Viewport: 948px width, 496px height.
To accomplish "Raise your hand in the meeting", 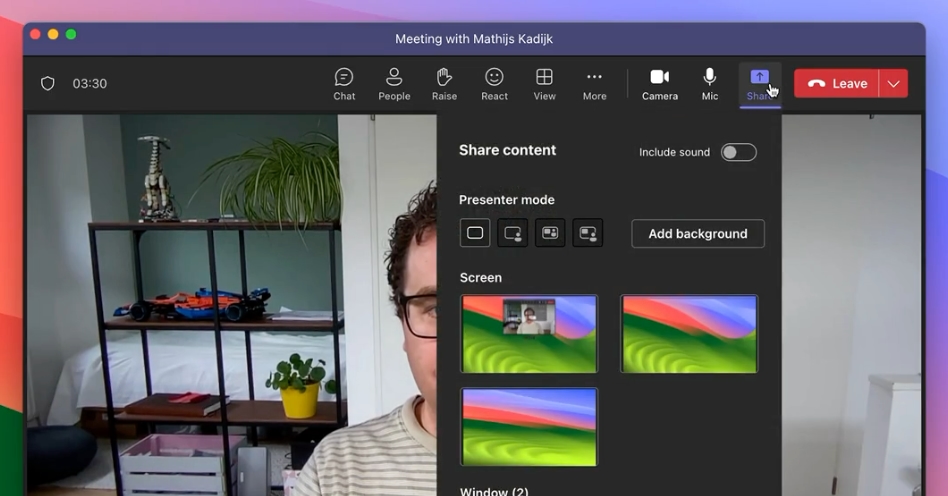I will pos(444,84).
